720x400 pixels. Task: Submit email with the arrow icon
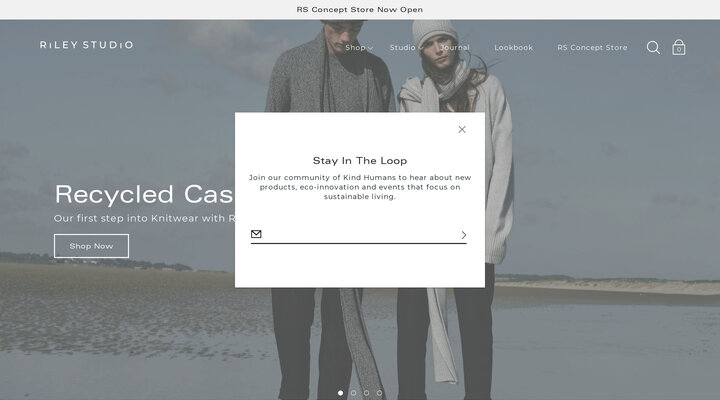tap(464, 235)
